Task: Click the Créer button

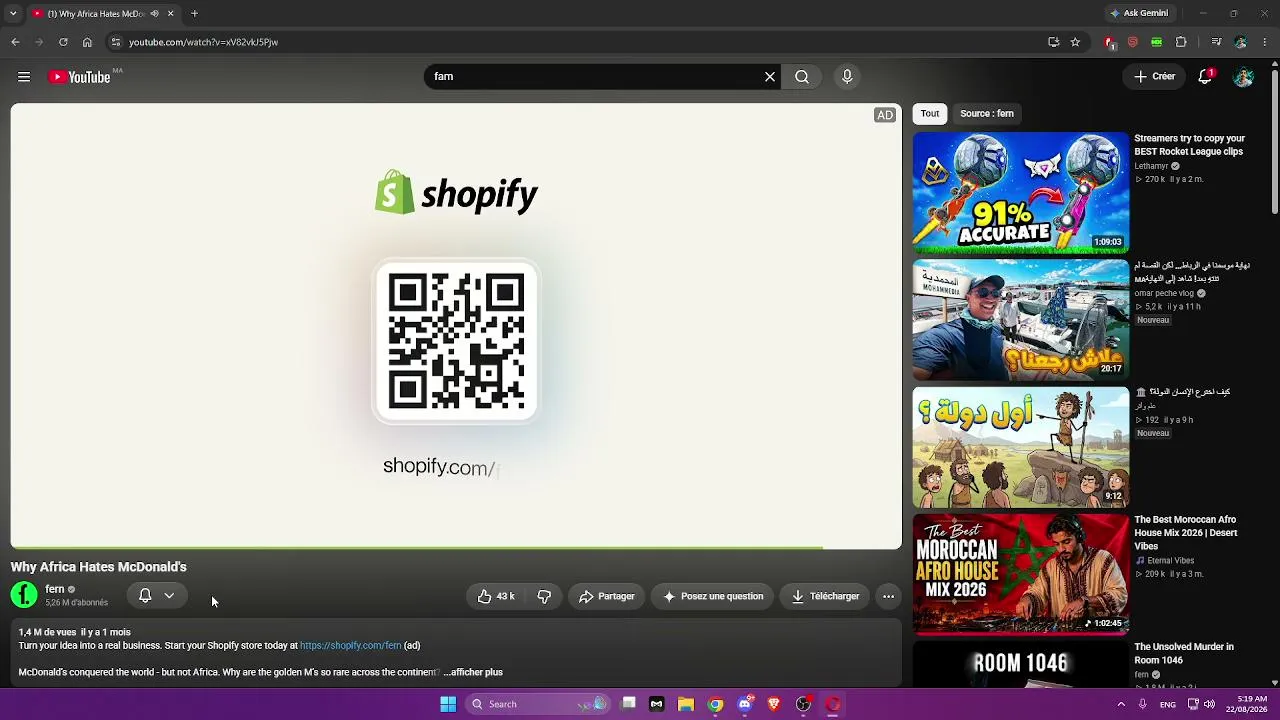Action: coord(1155,77)
